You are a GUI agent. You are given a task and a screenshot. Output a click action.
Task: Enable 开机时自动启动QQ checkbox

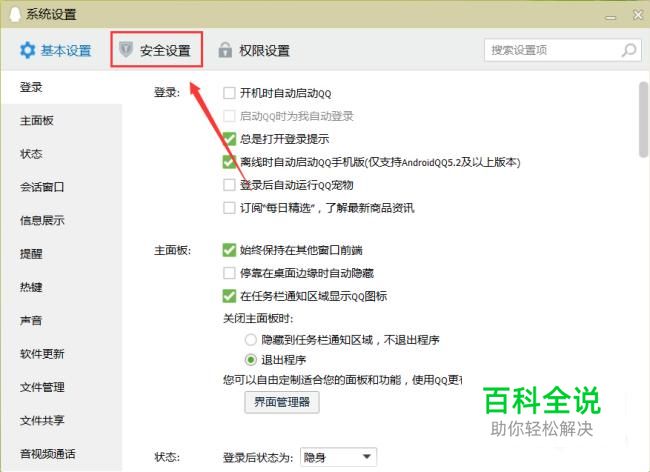(229, 93)
